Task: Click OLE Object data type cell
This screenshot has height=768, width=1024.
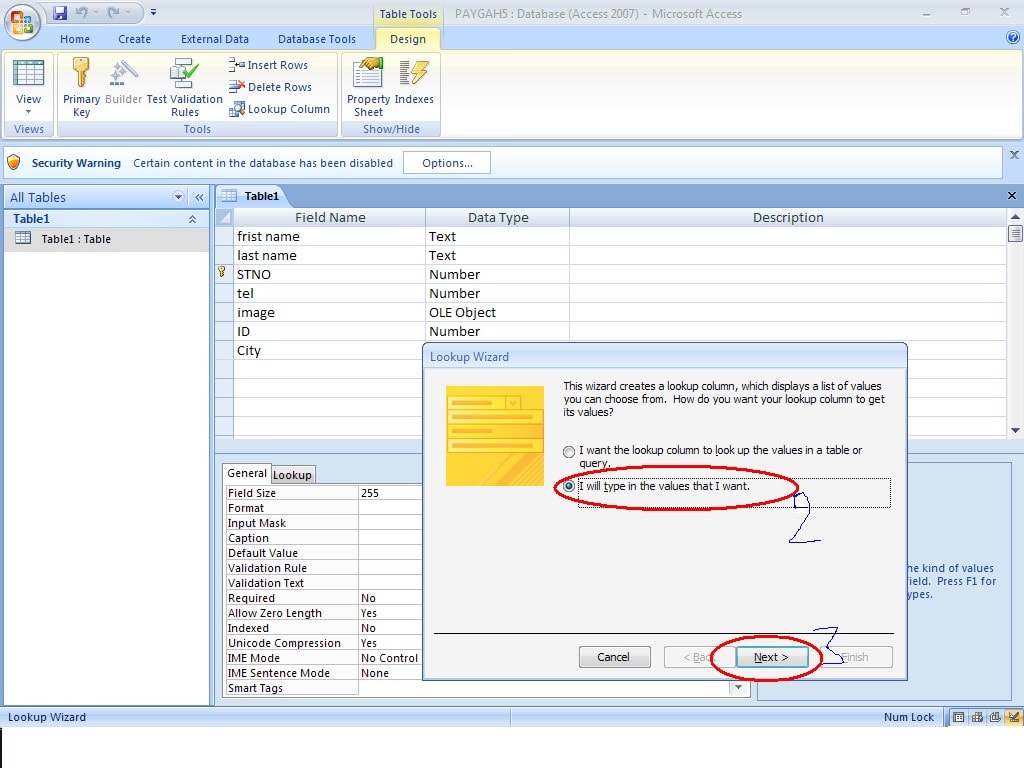Action: coord(497,312)
